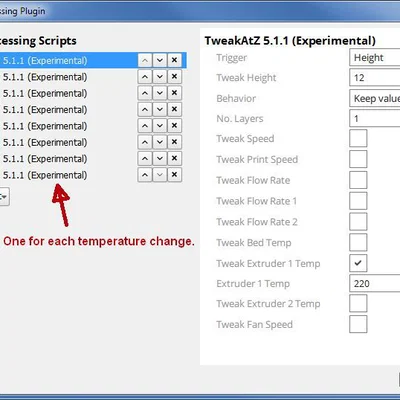Image resolution: width=400 pixels, height=400 pixels.
Task: Move the fourth script in the list up
Action: pyautogui.click(x=145, y=109)
